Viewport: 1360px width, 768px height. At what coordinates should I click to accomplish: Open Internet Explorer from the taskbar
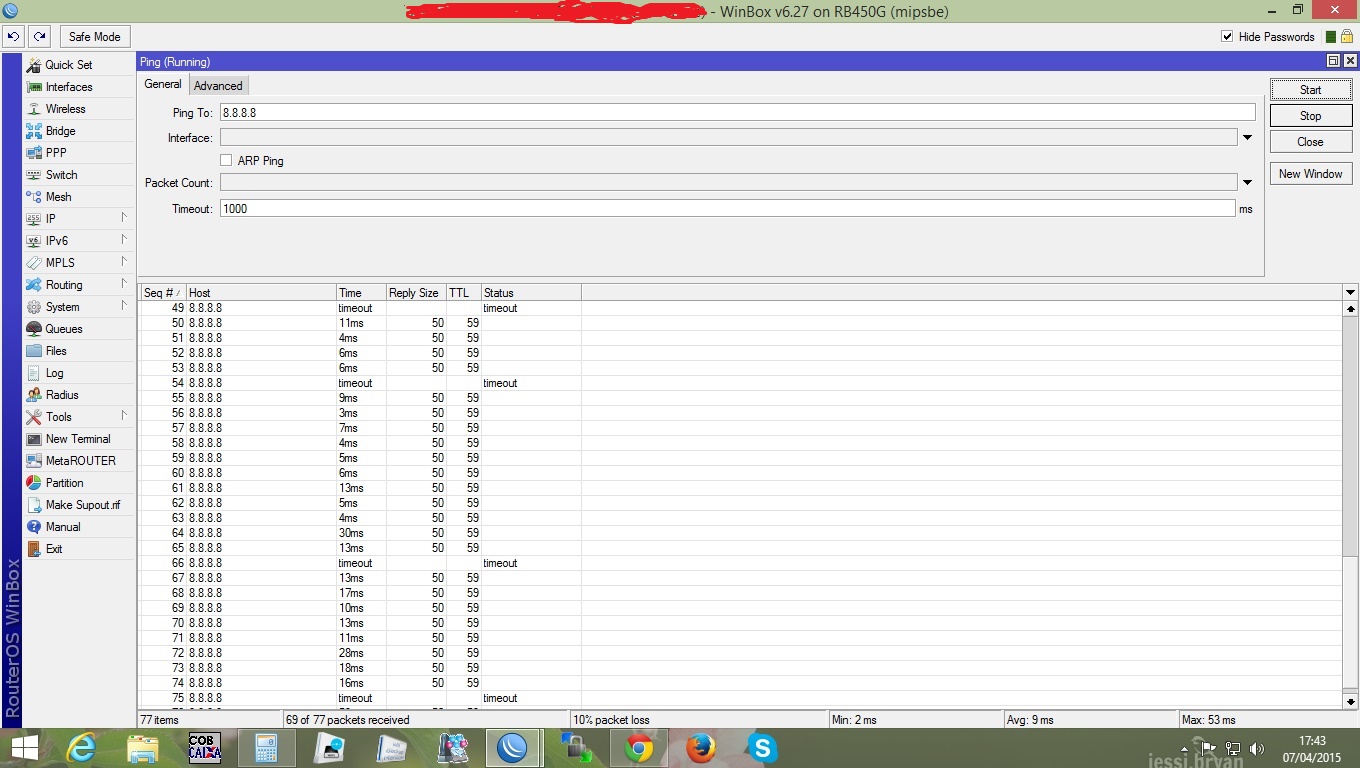[83, 748]
